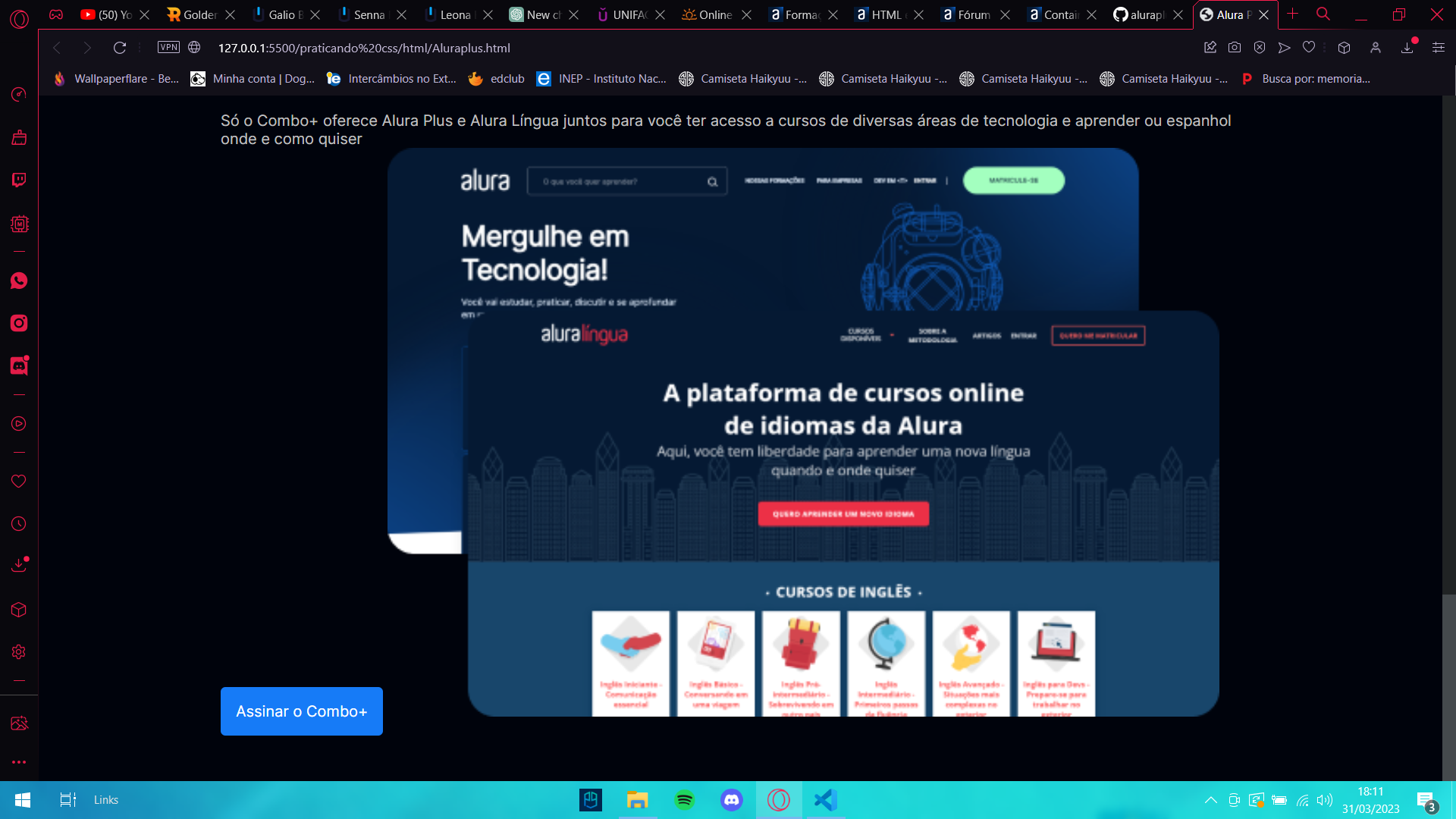Click the WhatsApp icon in sidebar
The width and height of the screenshot is (1456, 819).
coord(18,280)
